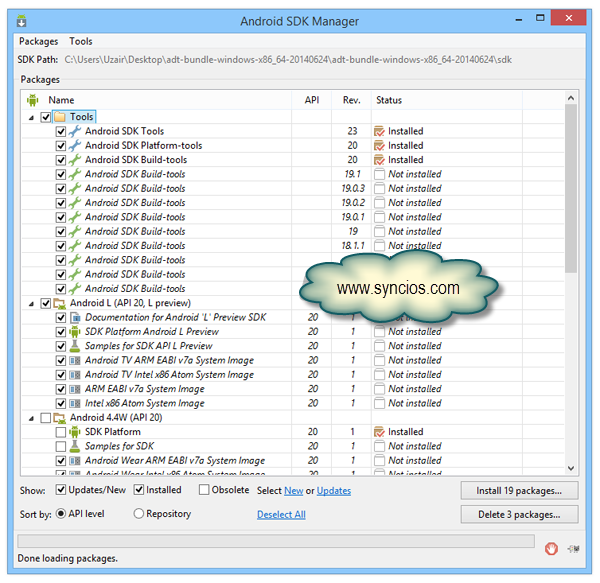Image resolution: width=600 pixels, height=583 pixels.
Task: Uncheck the Android Wear ARM EABI v7a System Image checkbox
Action: [60, 461]
